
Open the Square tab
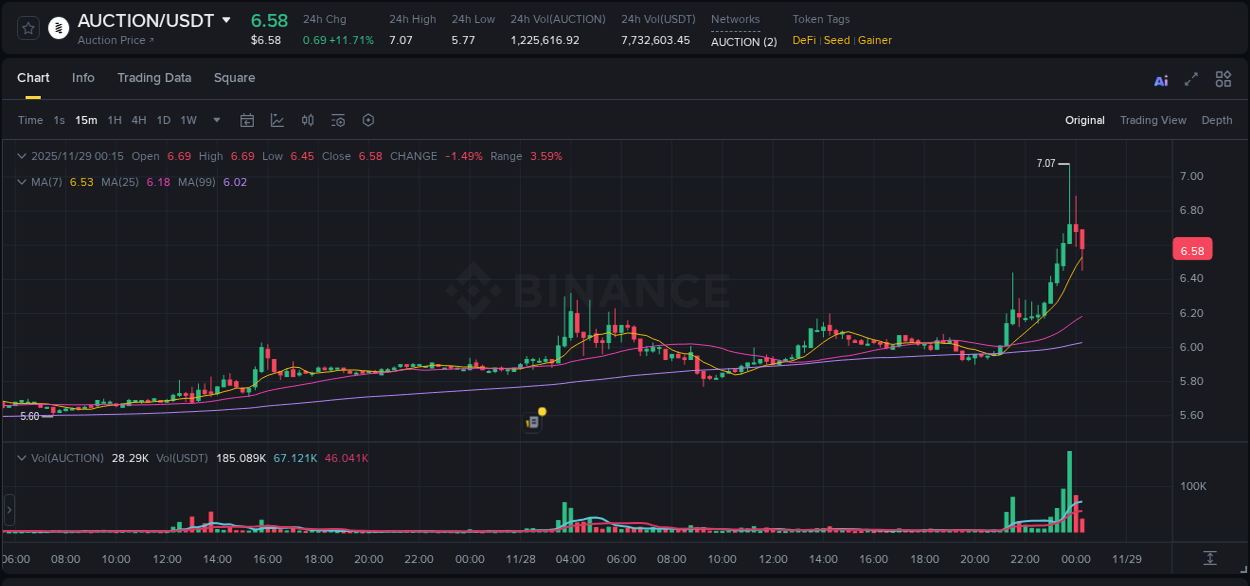pyautogui.click(x=234, y=77)
